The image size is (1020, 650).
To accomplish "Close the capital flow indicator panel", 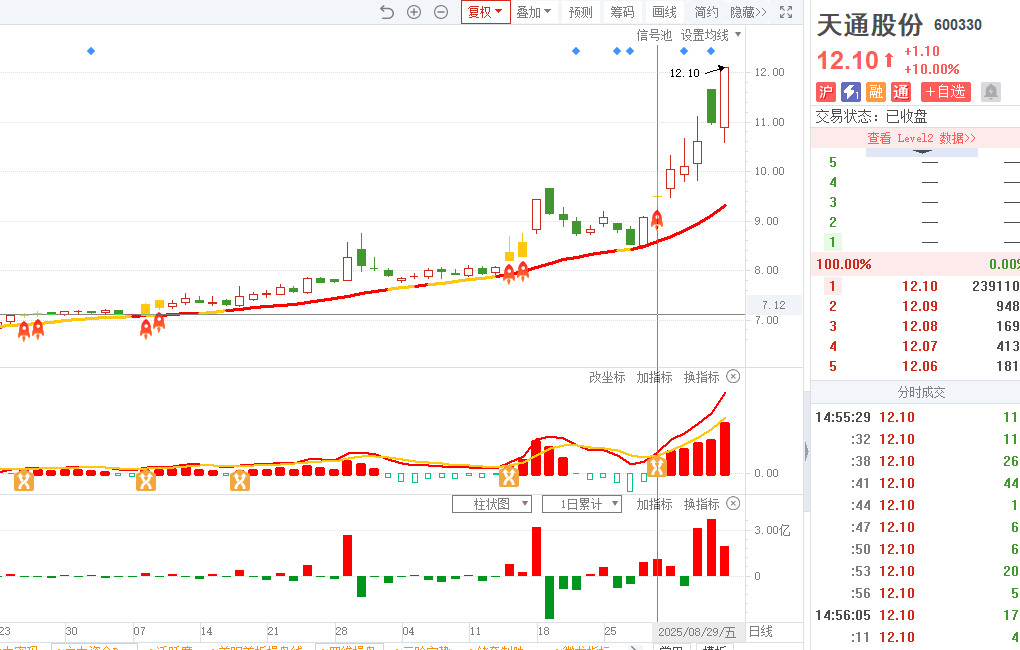I will click(733, 504).
